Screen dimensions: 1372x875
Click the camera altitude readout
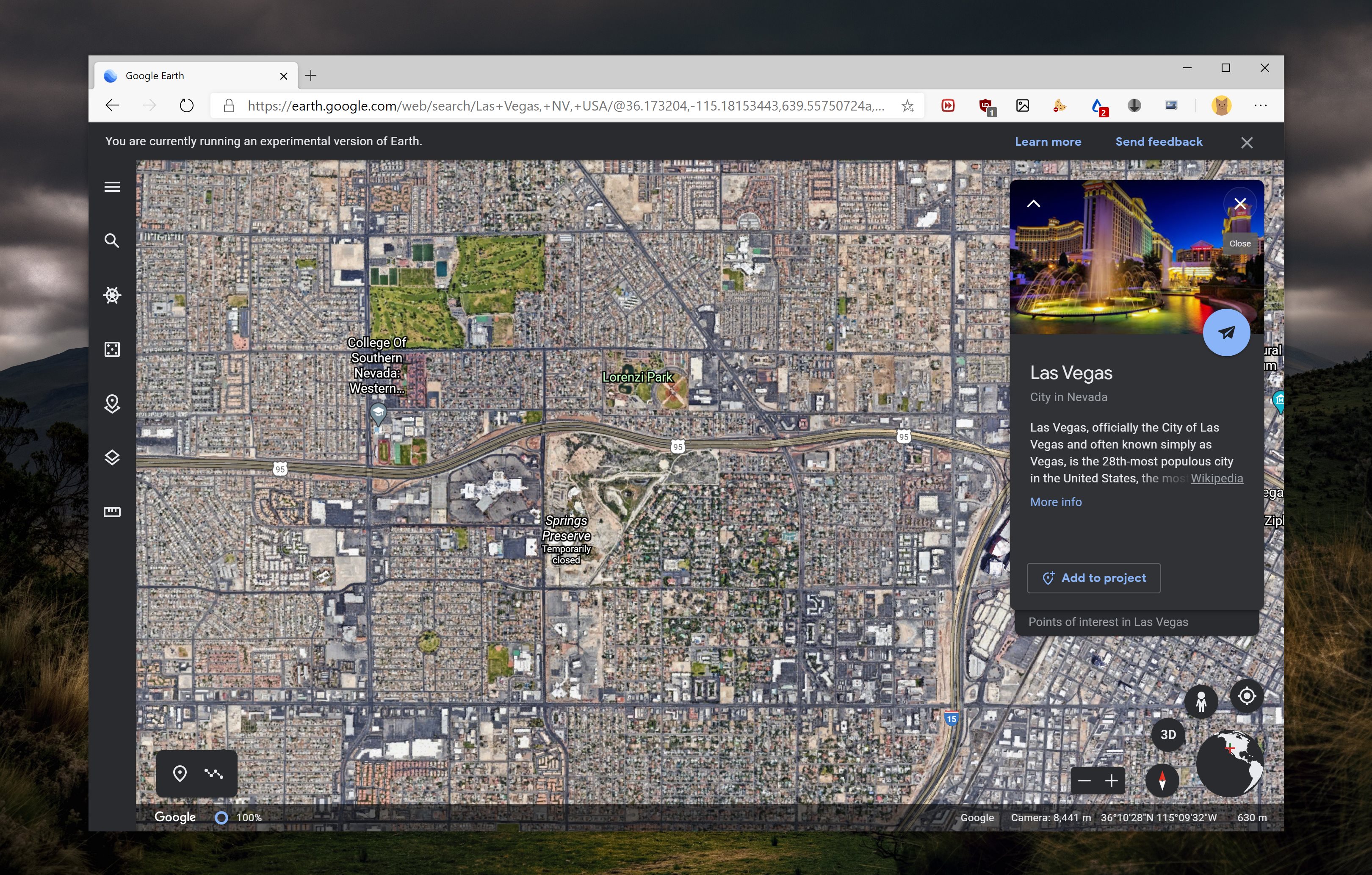1051,817
